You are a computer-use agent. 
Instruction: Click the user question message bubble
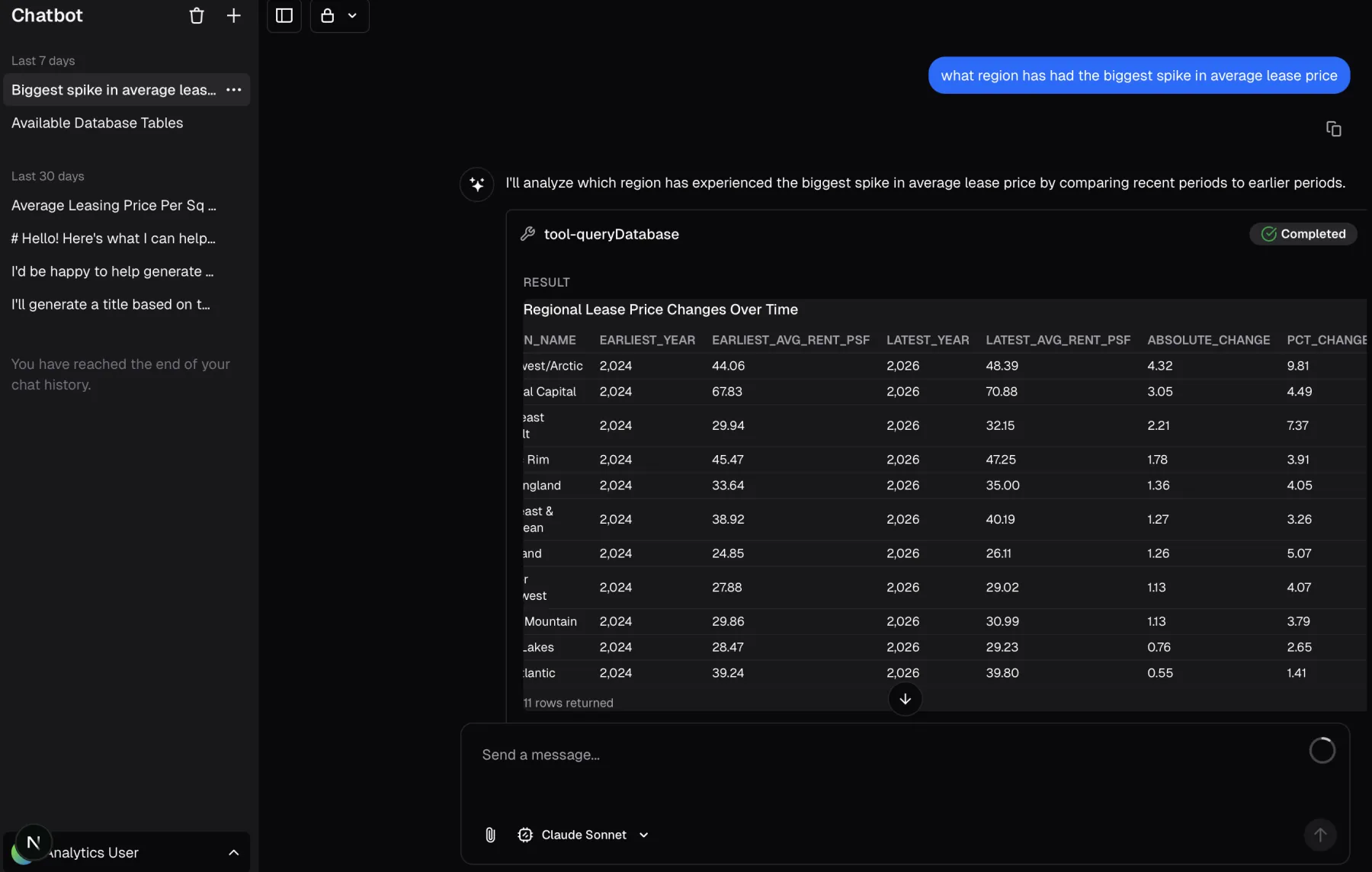tap(1139, 75)
